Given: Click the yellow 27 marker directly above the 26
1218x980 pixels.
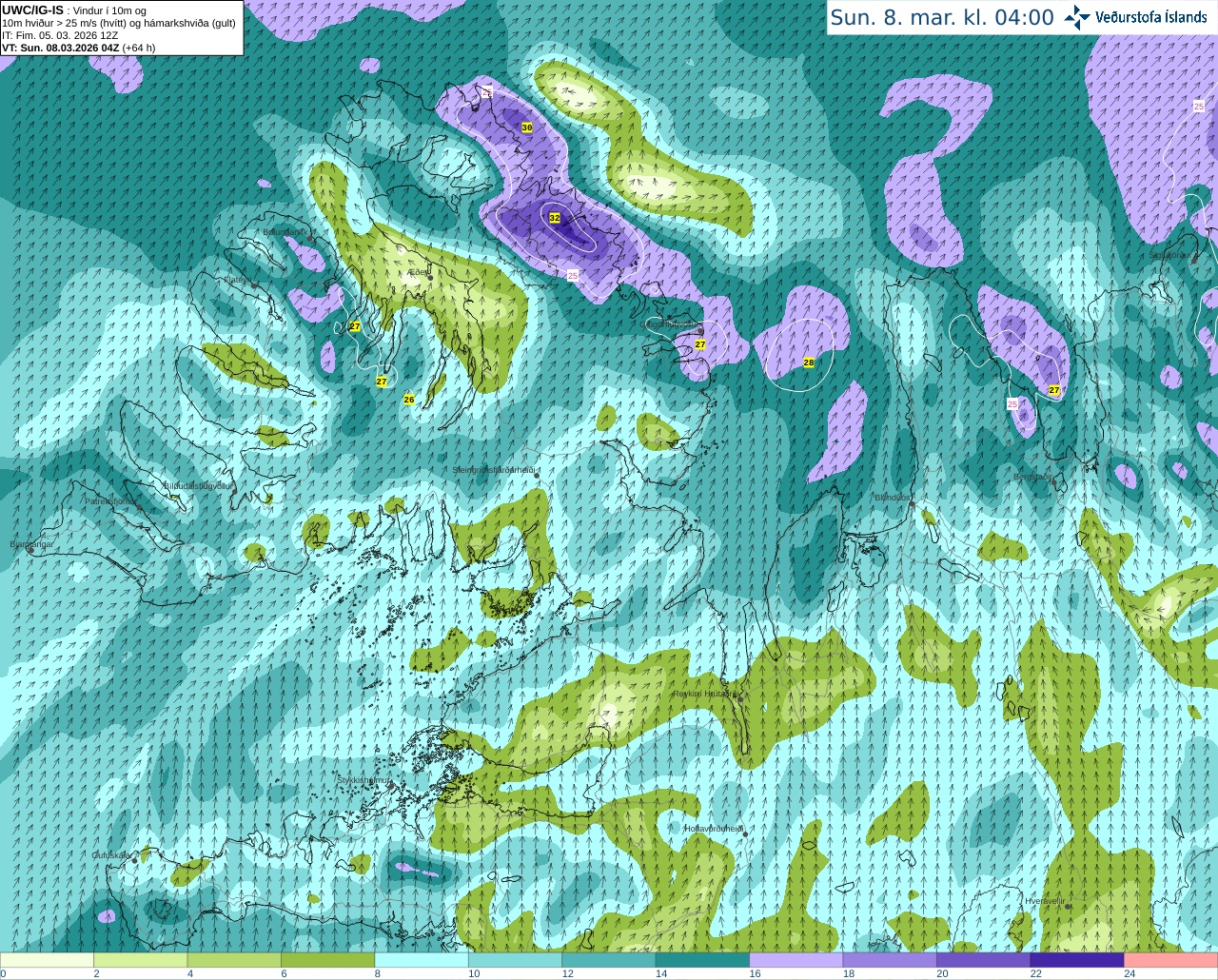Looking at the screenshot, I should [x=382, y=382].
